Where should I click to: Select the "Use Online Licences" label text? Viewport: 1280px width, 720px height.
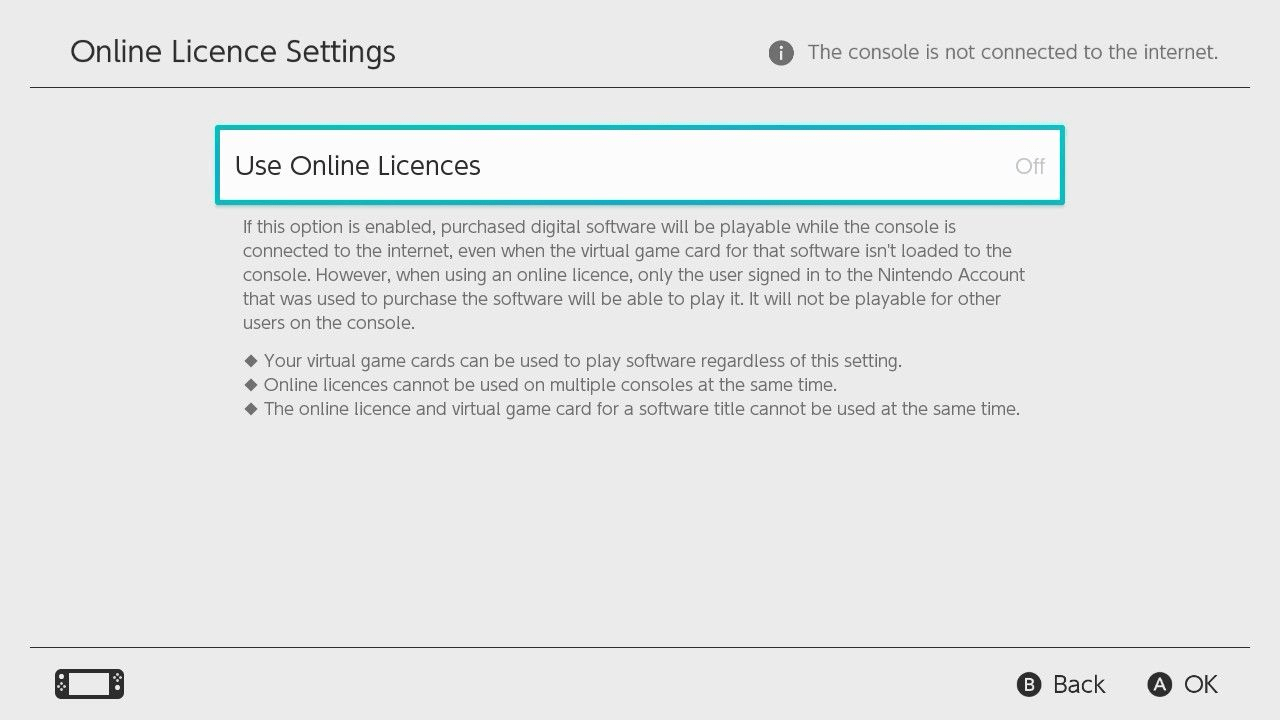click(358, 166)
